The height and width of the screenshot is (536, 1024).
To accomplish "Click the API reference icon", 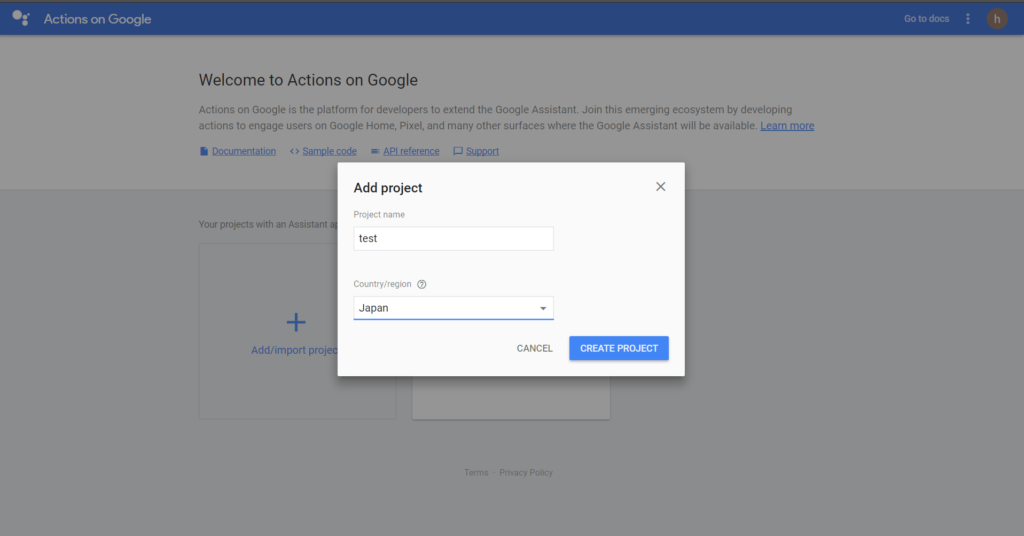I will (x=375, y=152).
